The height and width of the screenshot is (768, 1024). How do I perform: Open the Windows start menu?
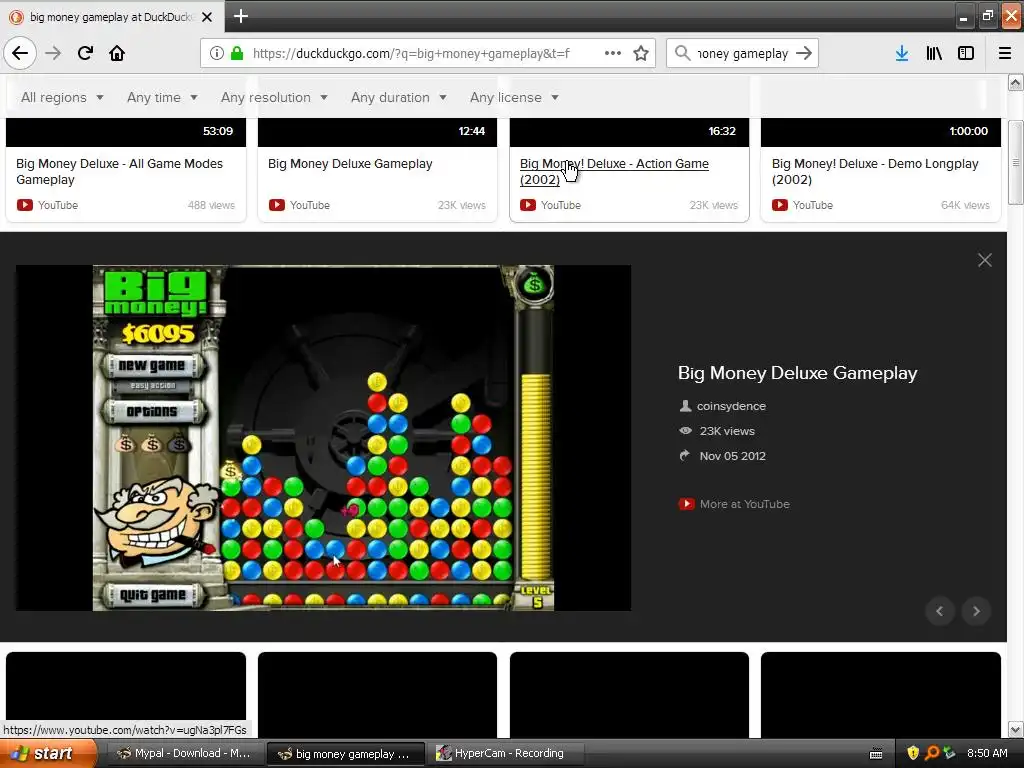coord(47,753)
